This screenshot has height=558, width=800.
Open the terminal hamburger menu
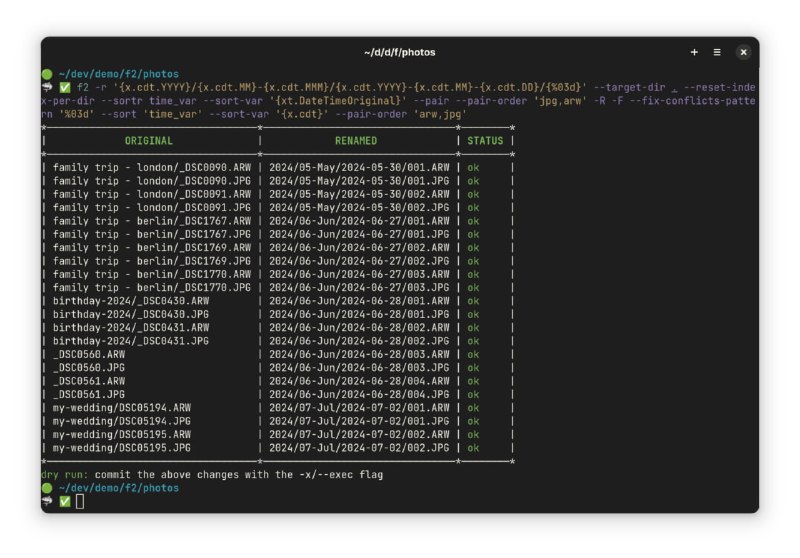click(x=717, y=52)
